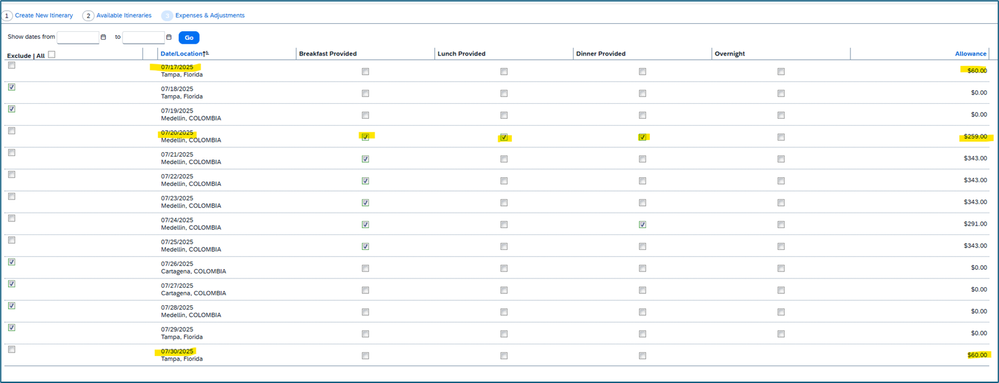
Task: Uncheck exclude for 07/18/2025 Tampa row
Action: (x=11, y=87)
